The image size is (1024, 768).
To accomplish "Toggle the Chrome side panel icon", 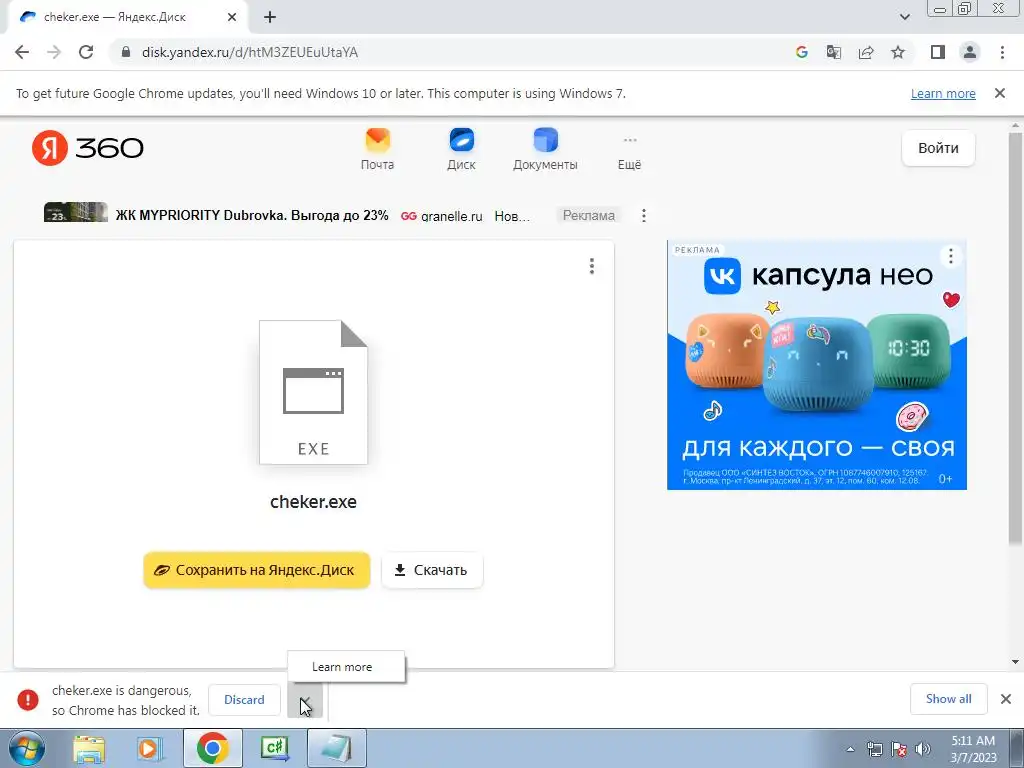I will coord(938,52).
